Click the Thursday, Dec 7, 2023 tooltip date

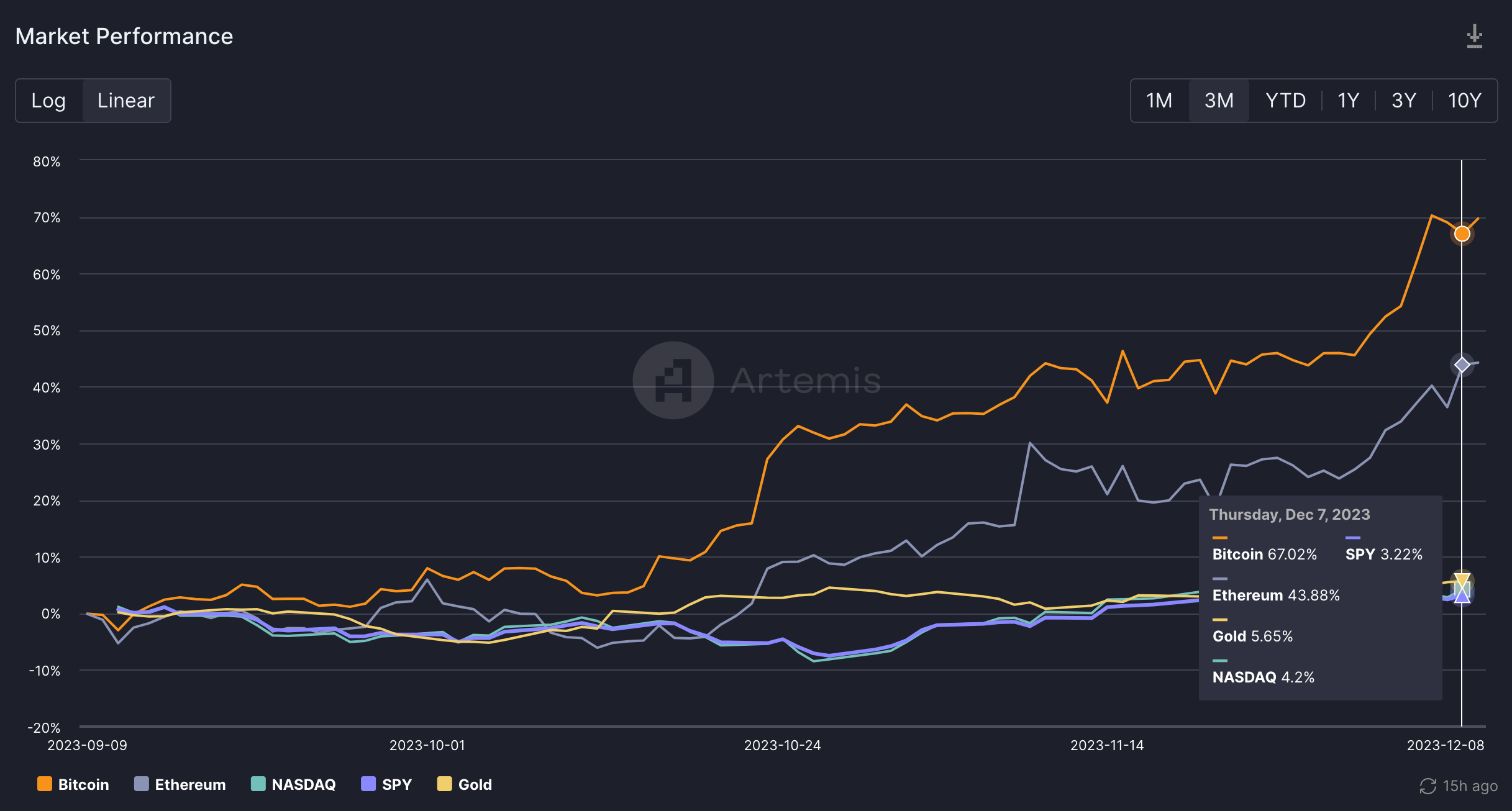pyautogui.click(x=1290, y=514)
